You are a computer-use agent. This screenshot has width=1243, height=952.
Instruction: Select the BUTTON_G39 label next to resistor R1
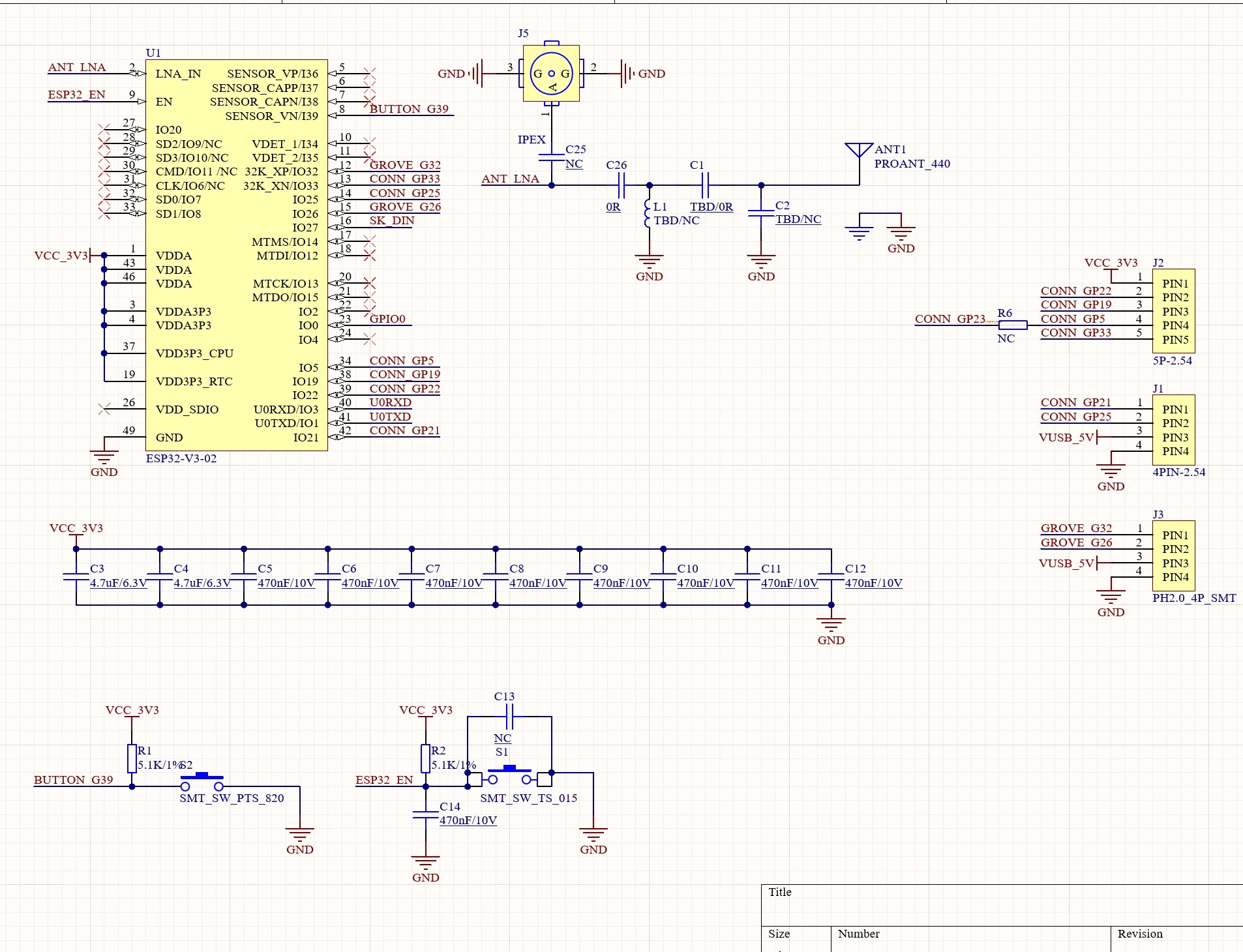point(73,780)
